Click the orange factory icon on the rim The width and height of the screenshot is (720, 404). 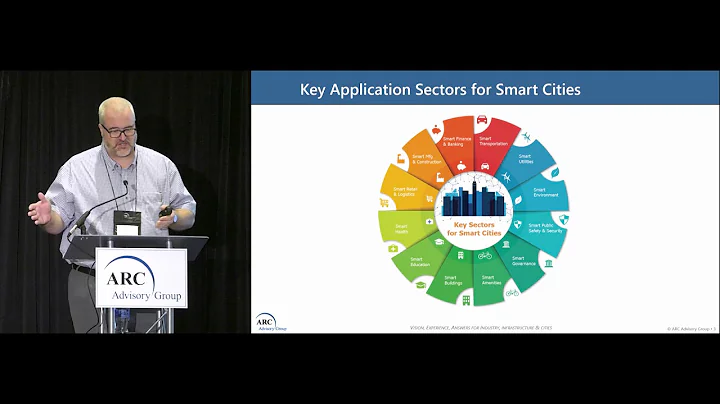coord(400,159)
